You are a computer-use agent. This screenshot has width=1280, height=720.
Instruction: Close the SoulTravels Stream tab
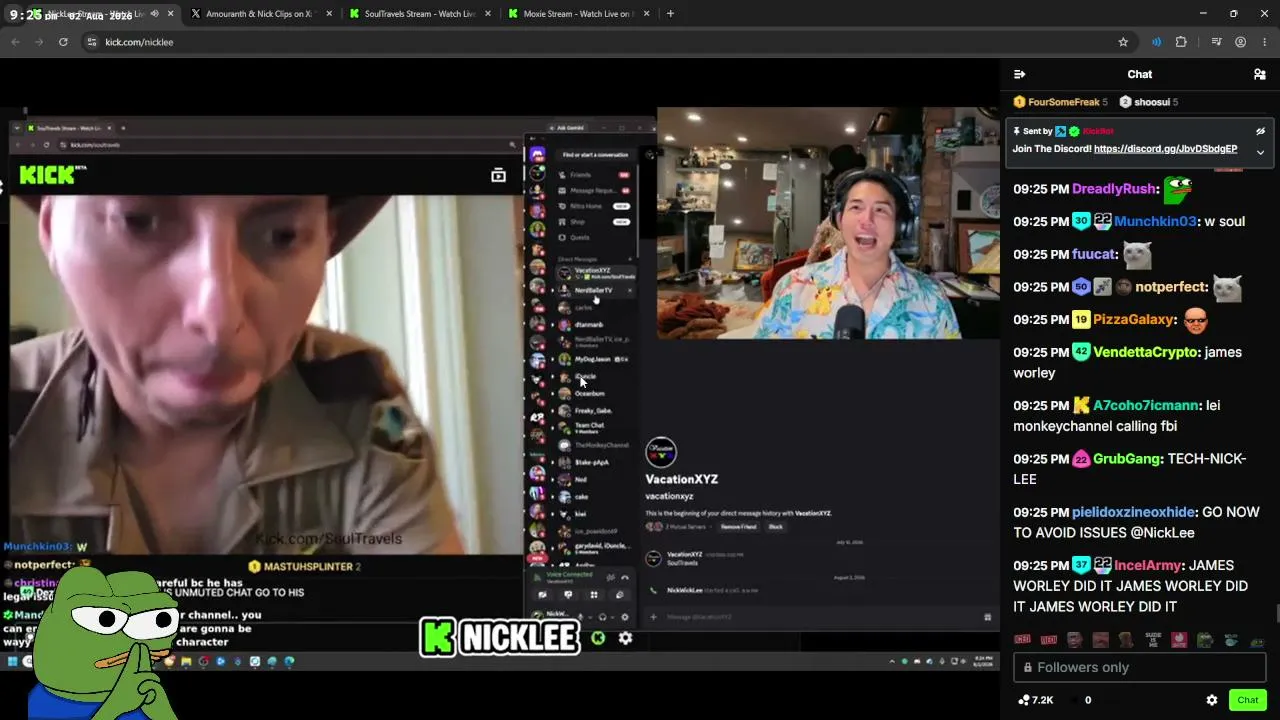coord(488,14)
